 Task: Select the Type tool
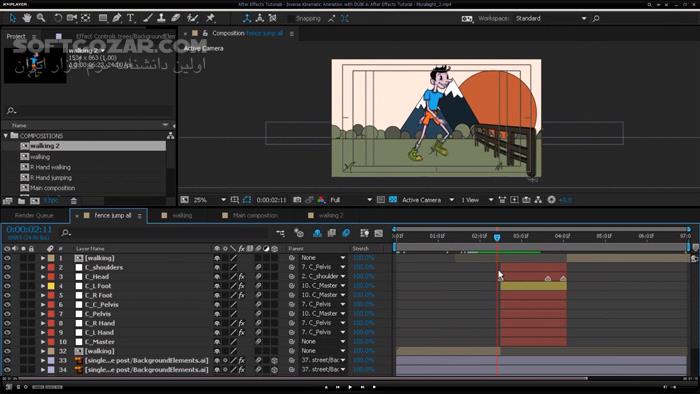pyautogui.click(x=131, y=18)
